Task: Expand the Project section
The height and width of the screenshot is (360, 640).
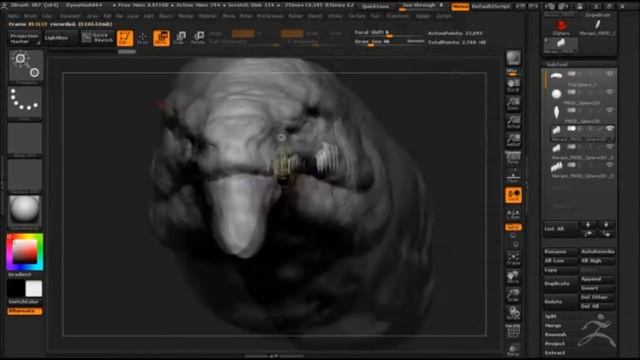Action: point(555,344)
